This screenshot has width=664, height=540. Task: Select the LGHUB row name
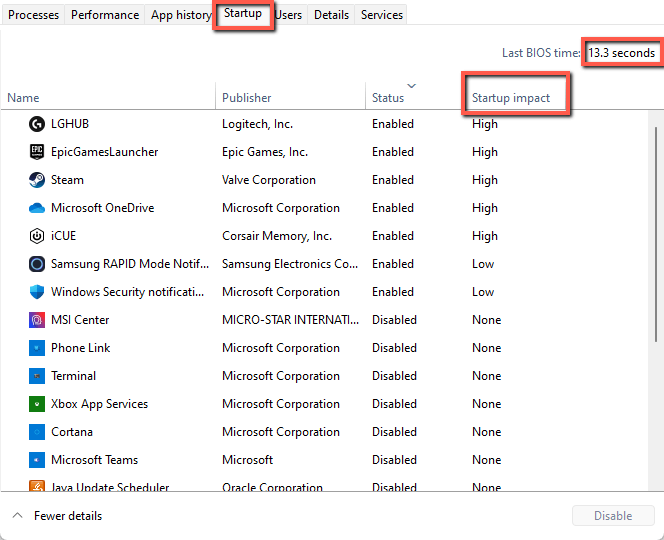pos(70,124)
